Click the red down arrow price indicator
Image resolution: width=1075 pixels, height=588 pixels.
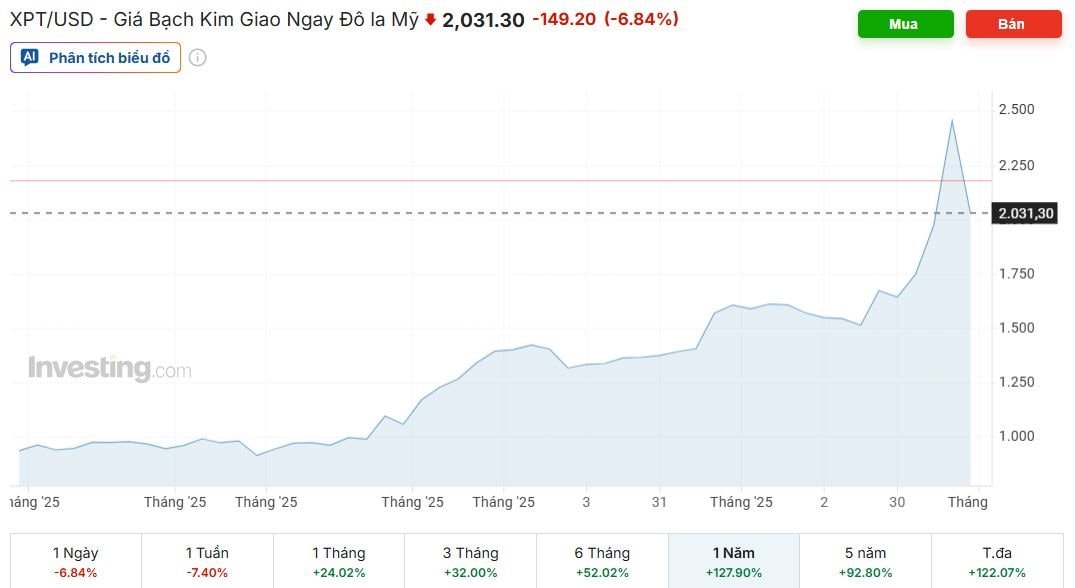[430, 19]
